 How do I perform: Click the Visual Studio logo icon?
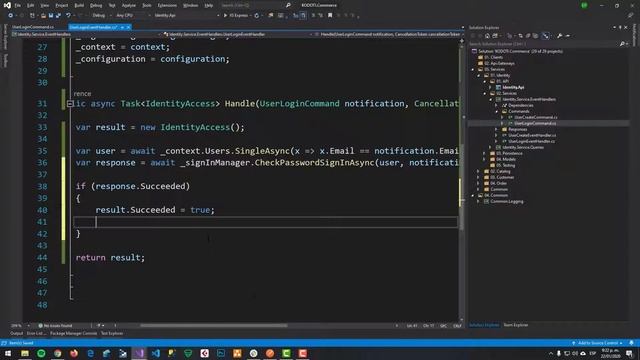(x=7, y=5)
